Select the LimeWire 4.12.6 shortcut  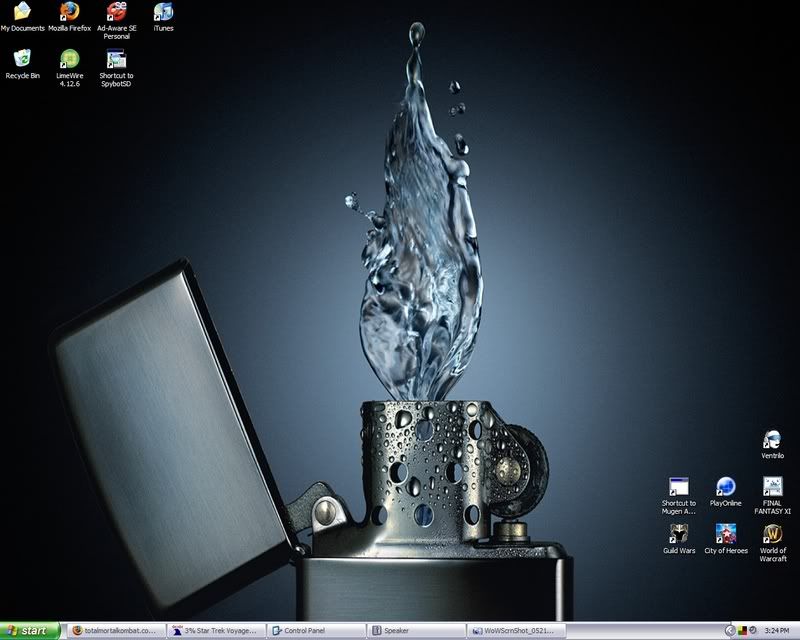[69, 68]
